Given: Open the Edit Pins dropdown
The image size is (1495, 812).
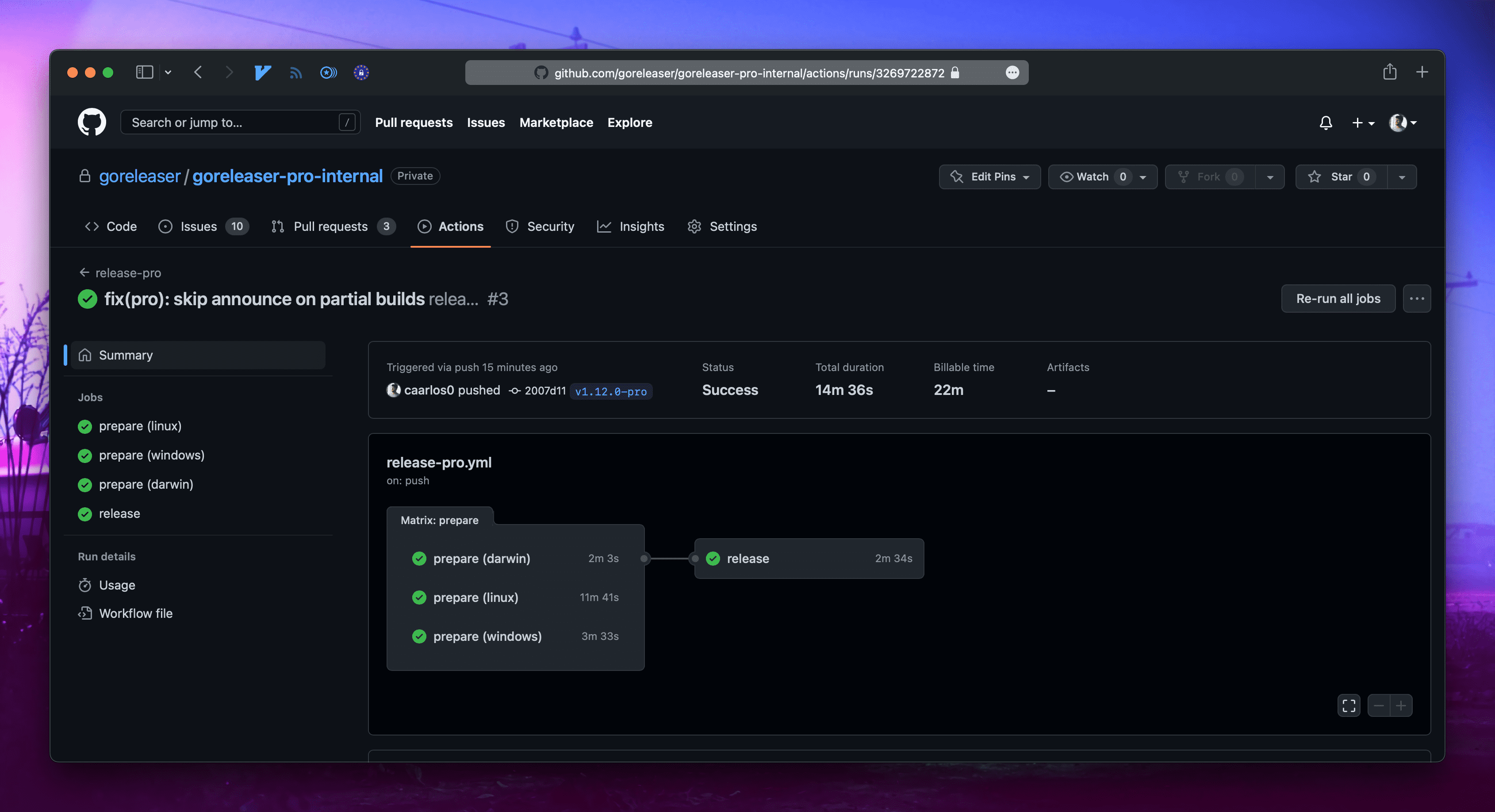Looking at the screenshot, I should pyautogui.click(x=989, y=177).
